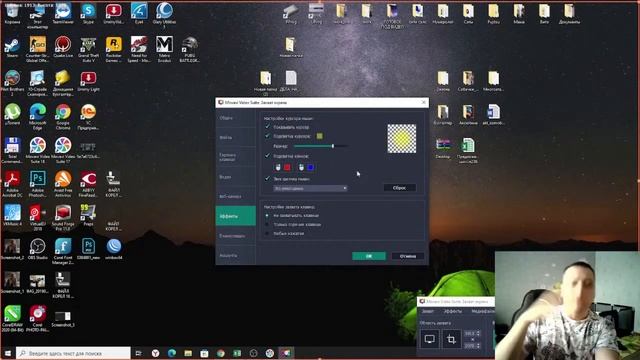Select the TeamViewer desktop icon
640x360 pixels.
point(63,13)
